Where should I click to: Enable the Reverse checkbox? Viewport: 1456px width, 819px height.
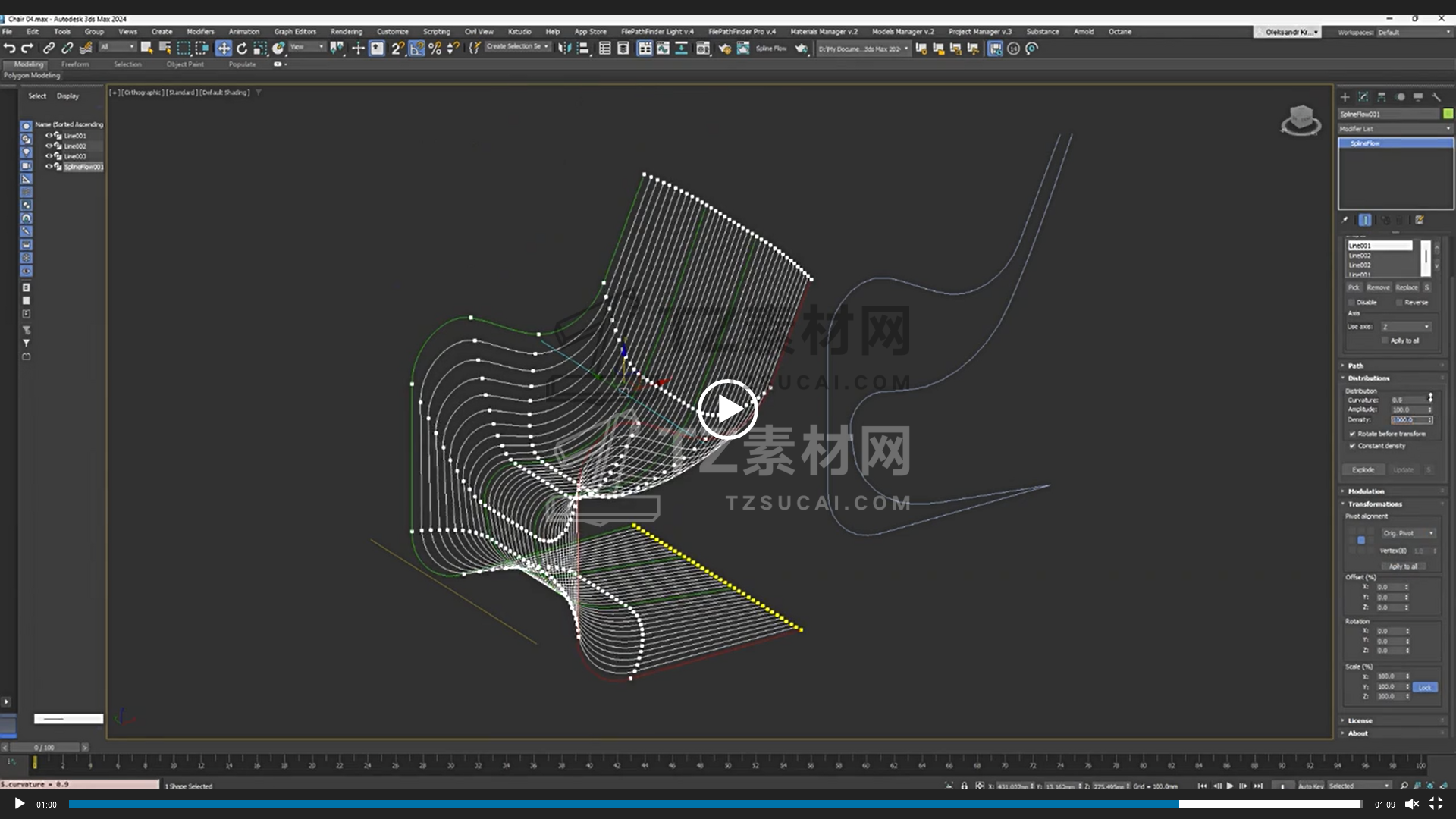1400,303
